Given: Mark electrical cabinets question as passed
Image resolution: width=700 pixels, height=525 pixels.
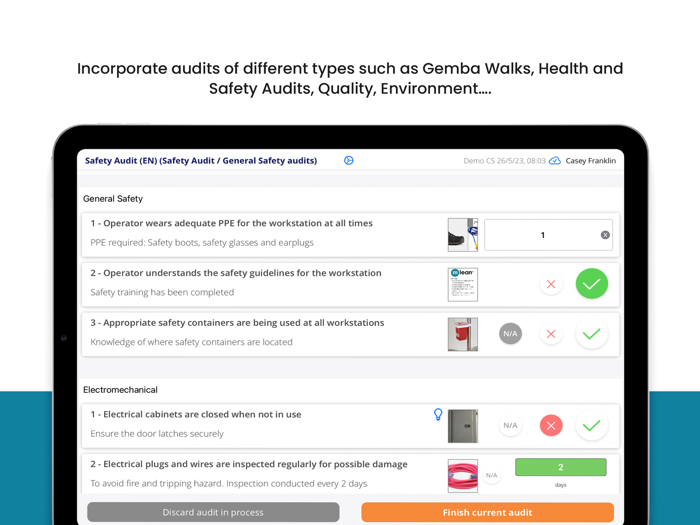Looking at the screenshot, I should [x=592, y=425].
